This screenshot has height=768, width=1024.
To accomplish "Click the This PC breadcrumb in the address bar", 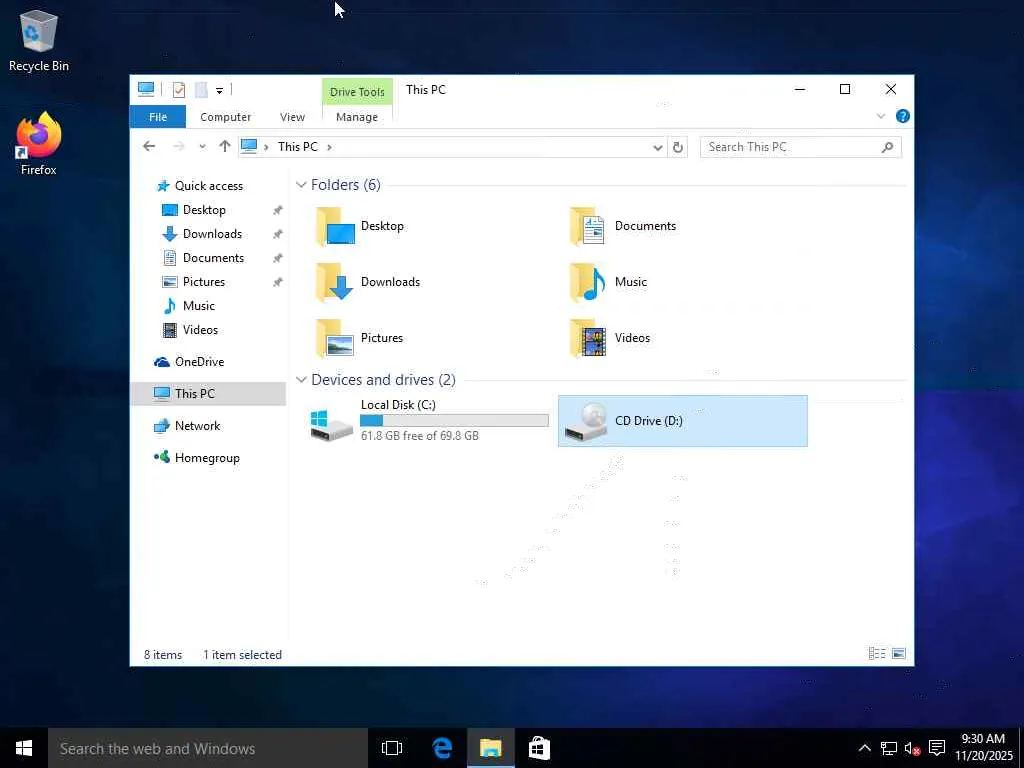I will [x=298, y=147].
